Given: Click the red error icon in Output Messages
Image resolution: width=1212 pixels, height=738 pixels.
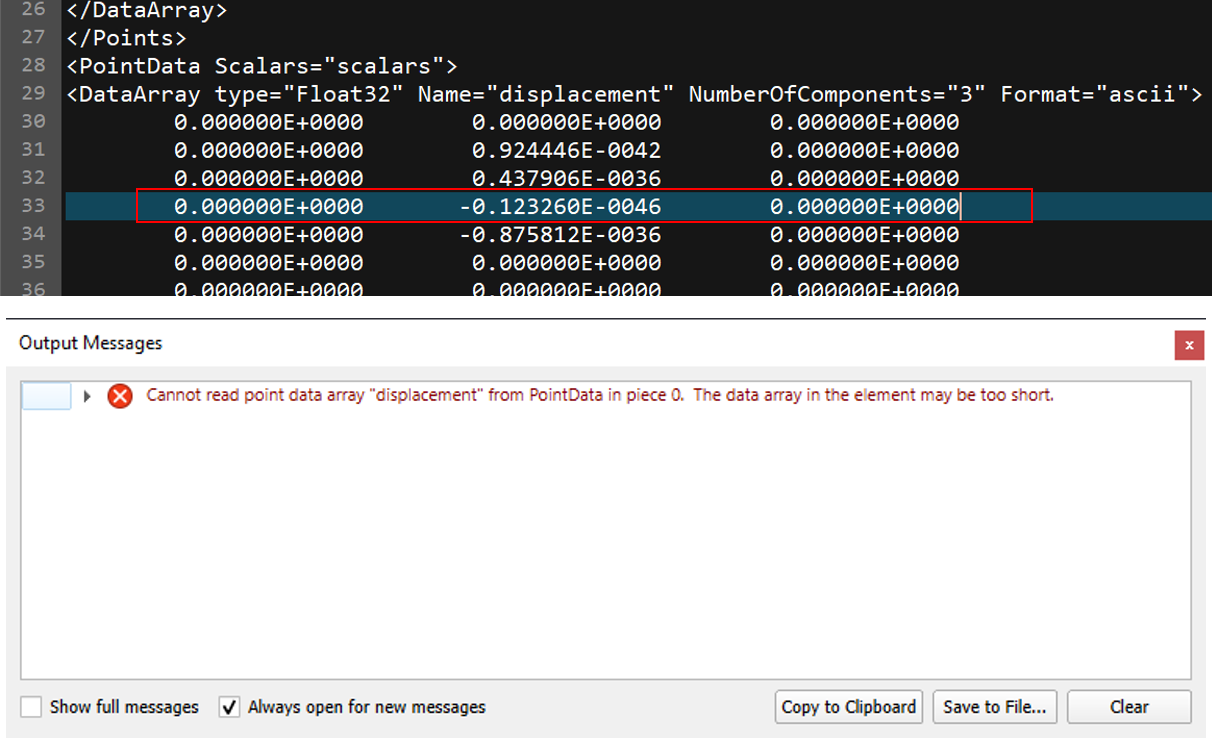Looking at the screenshot, I should [x=120, y=396].
